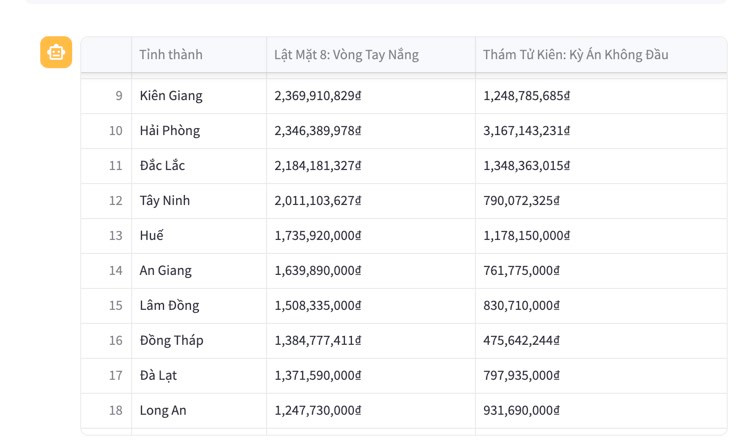Click the value 1,178,150,000đ

[x=526, y=235]
